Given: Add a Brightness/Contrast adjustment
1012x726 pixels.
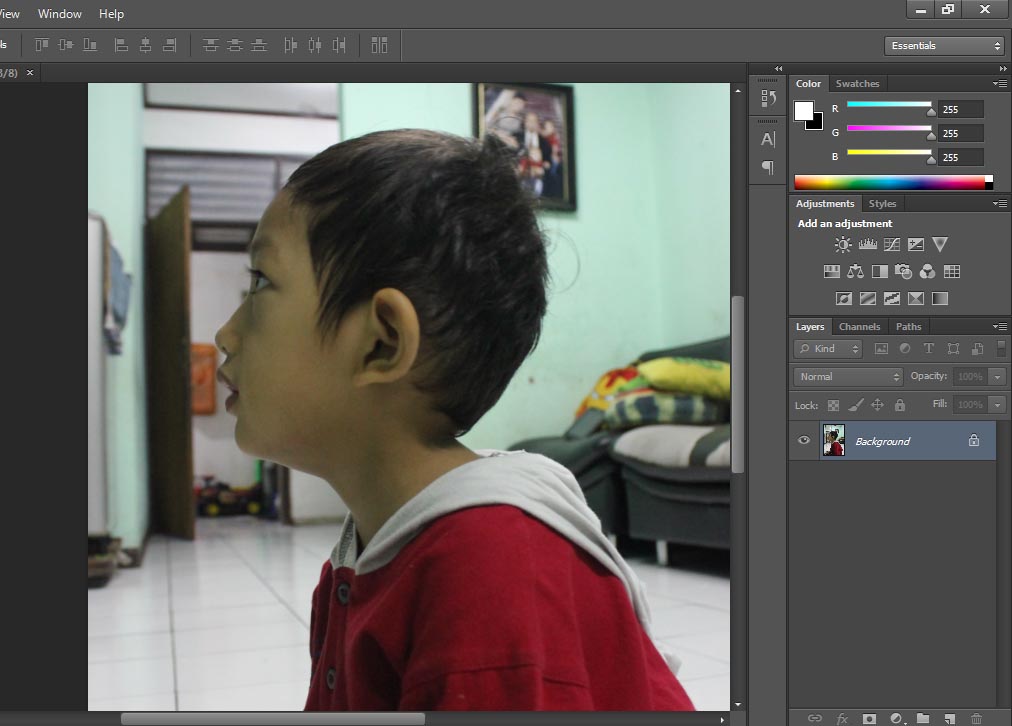Looking at the screenshot, I should point(843,243).
